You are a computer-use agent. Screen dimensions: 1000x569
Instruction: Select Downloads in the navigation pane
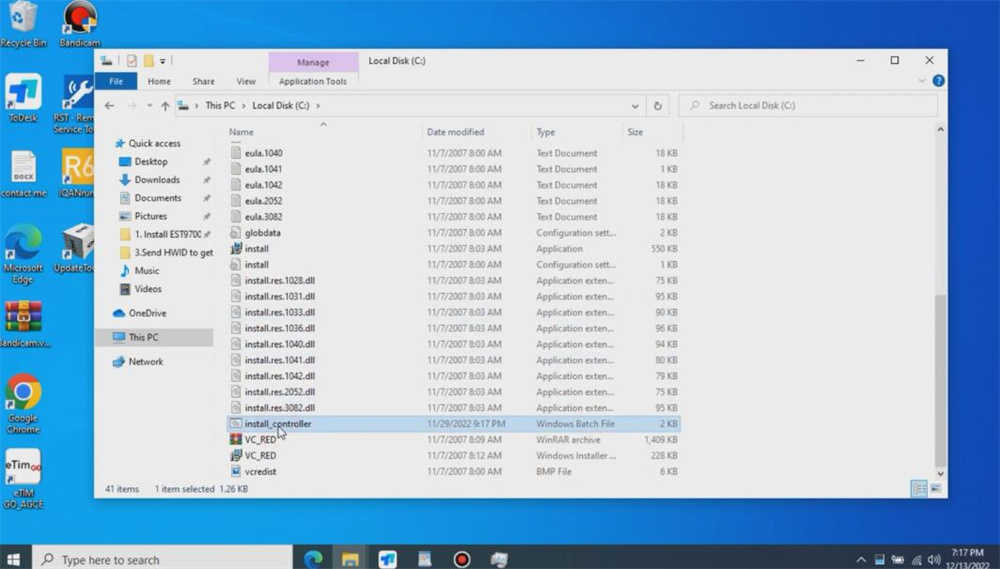click(x=157, y=180)
